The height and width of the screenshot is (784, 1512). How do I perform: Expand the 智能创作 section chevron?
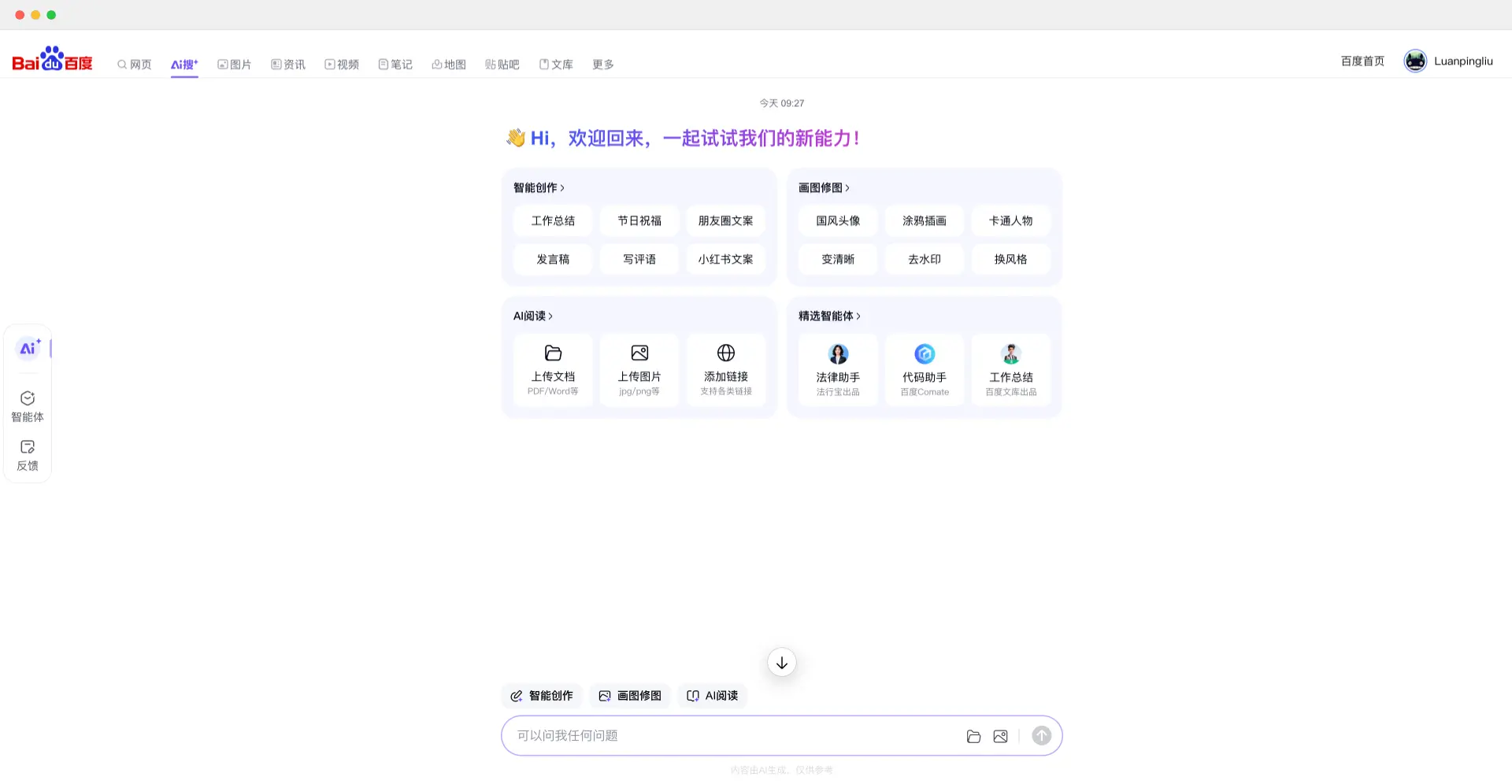[565, 187]
